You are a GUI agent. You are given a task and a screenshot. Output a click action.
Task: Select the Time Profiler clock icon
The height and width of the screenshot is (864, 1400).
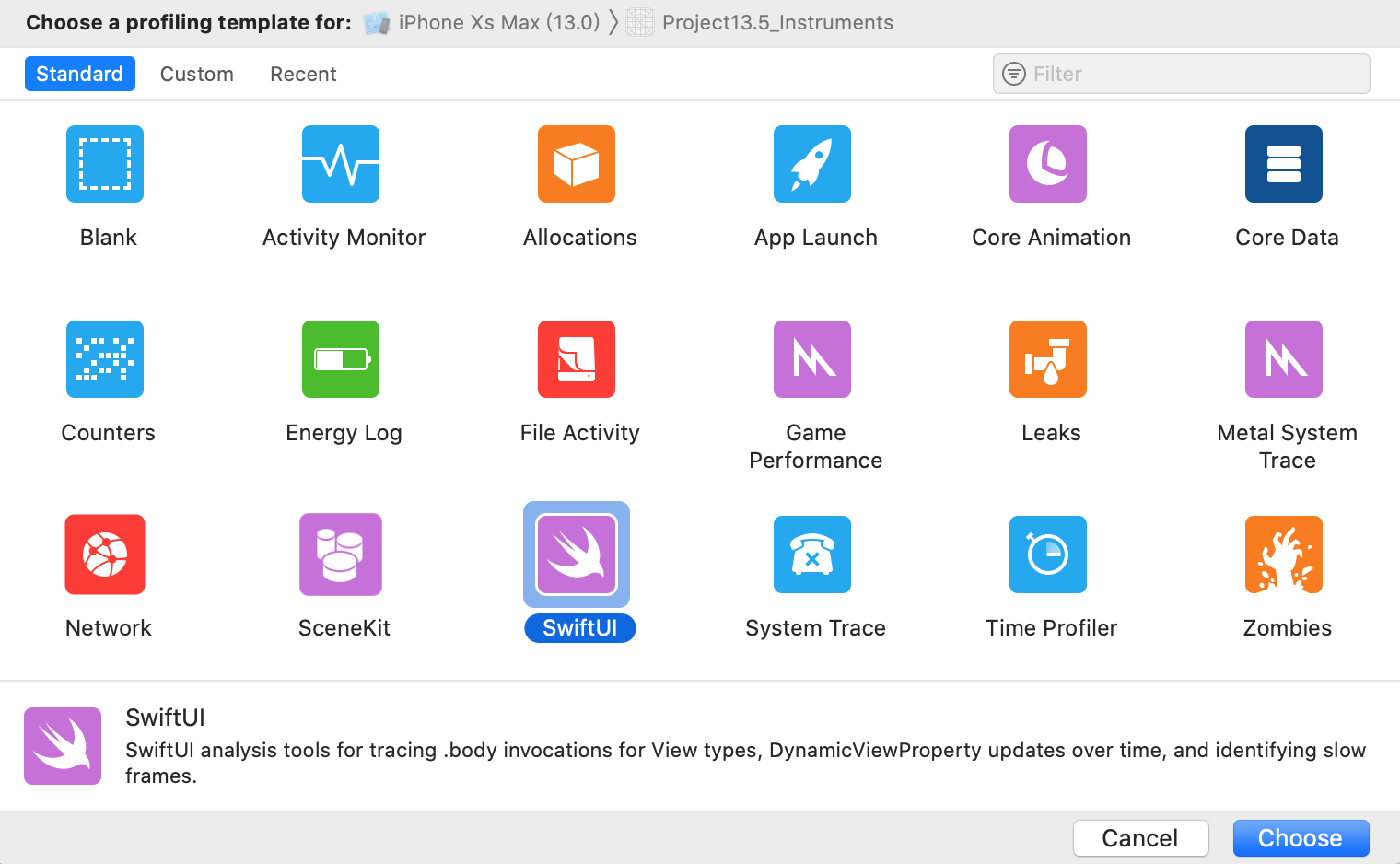tap(1048, 555)
